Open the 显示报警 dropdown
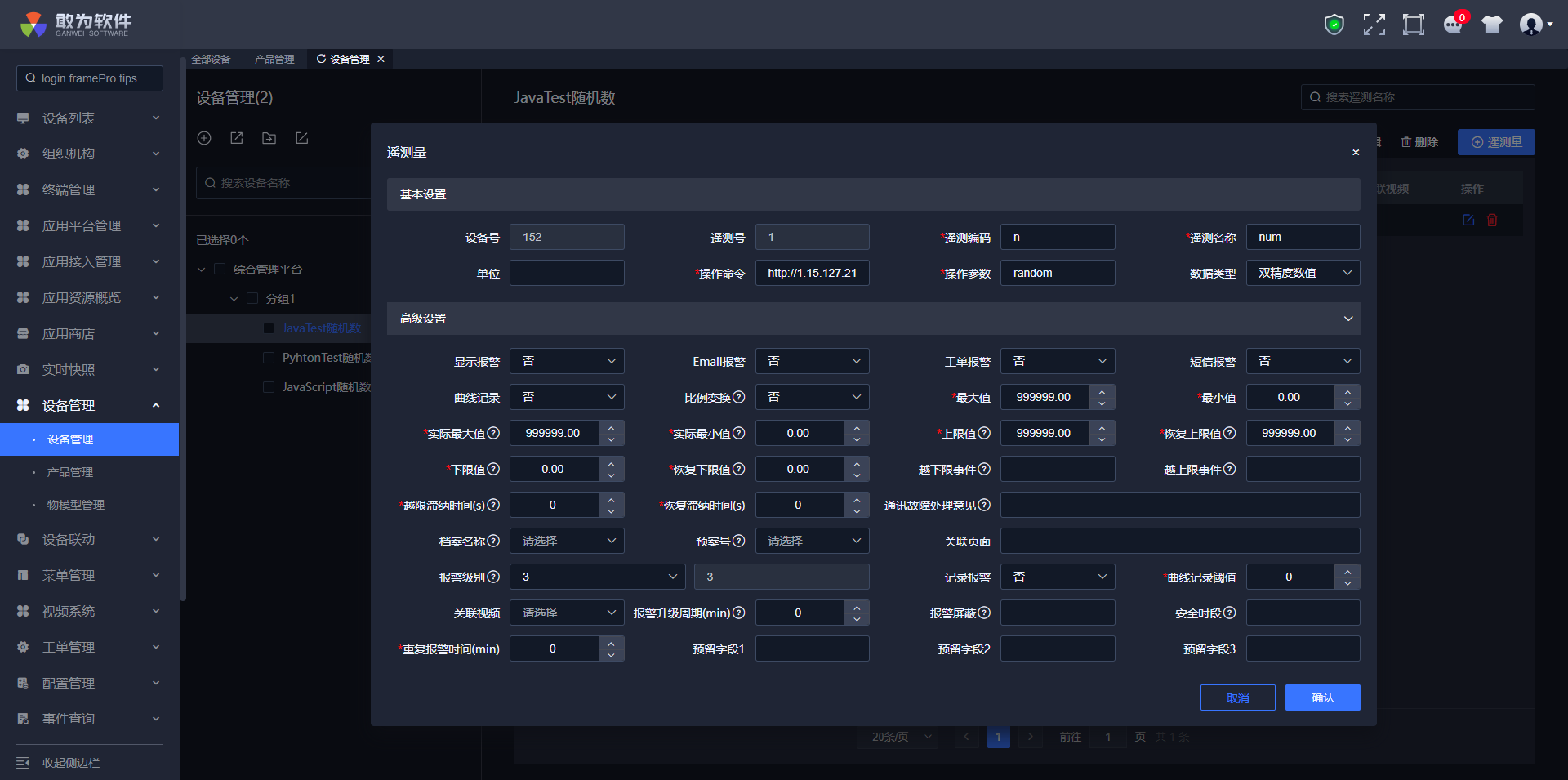 567,361
